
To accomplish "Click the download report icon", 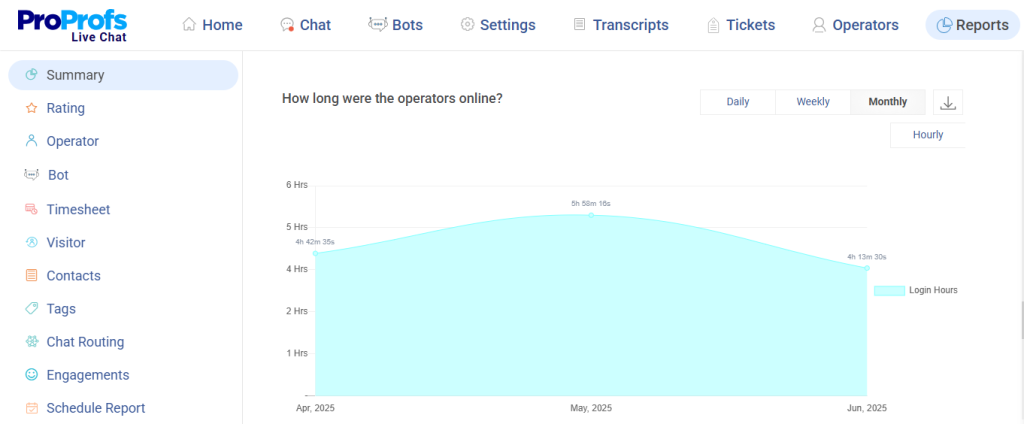I will [948, 102].
